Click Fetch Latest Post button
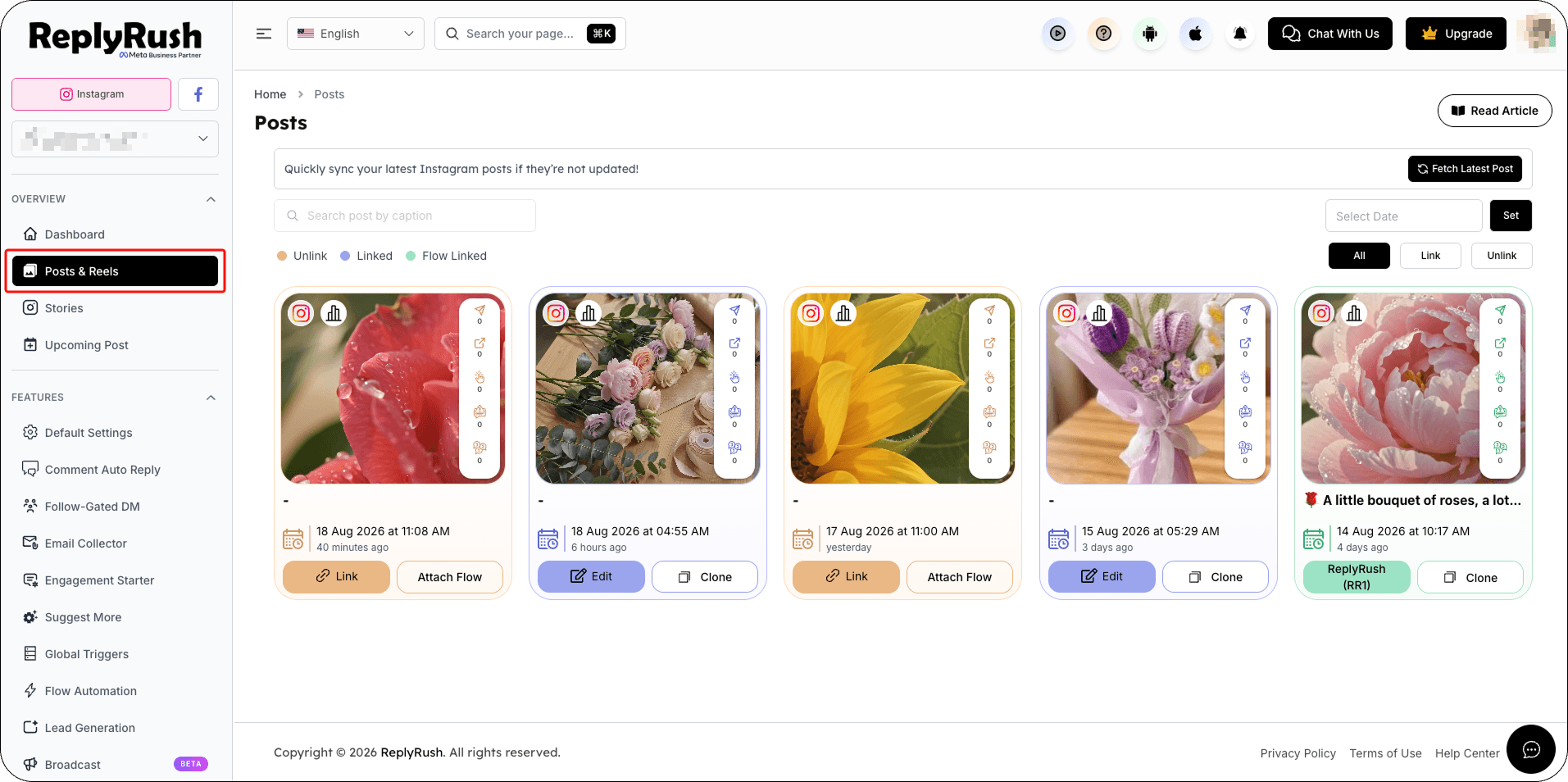Image resolution: width=1568 pixels, height=782 pixels. pyautogui.click(x=1465, y=169)
